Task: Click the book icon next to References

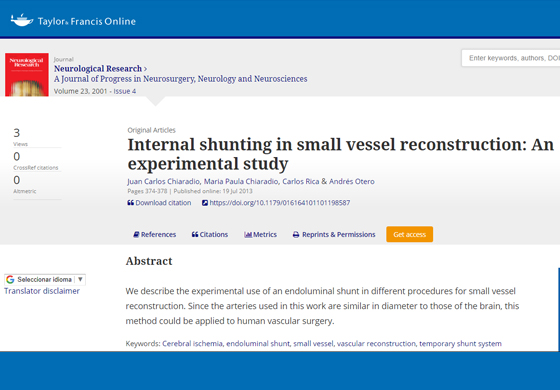Action: coord(136,235)
